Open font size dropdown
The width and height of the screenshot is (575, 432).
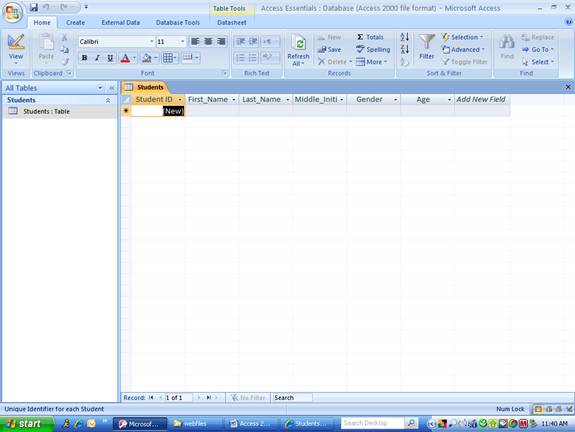click(182, 41)
